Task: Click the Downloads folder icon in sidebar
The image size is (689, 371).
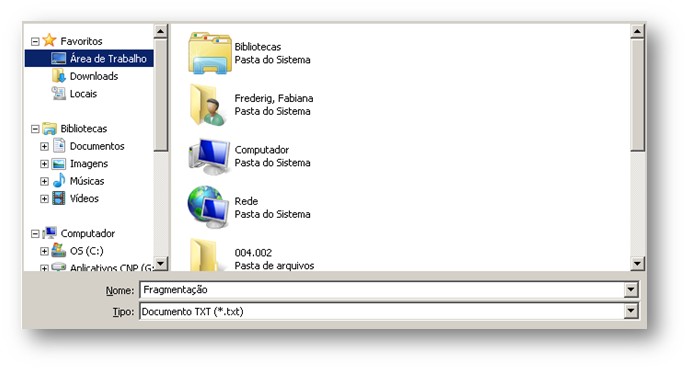Action: [59, 76]
